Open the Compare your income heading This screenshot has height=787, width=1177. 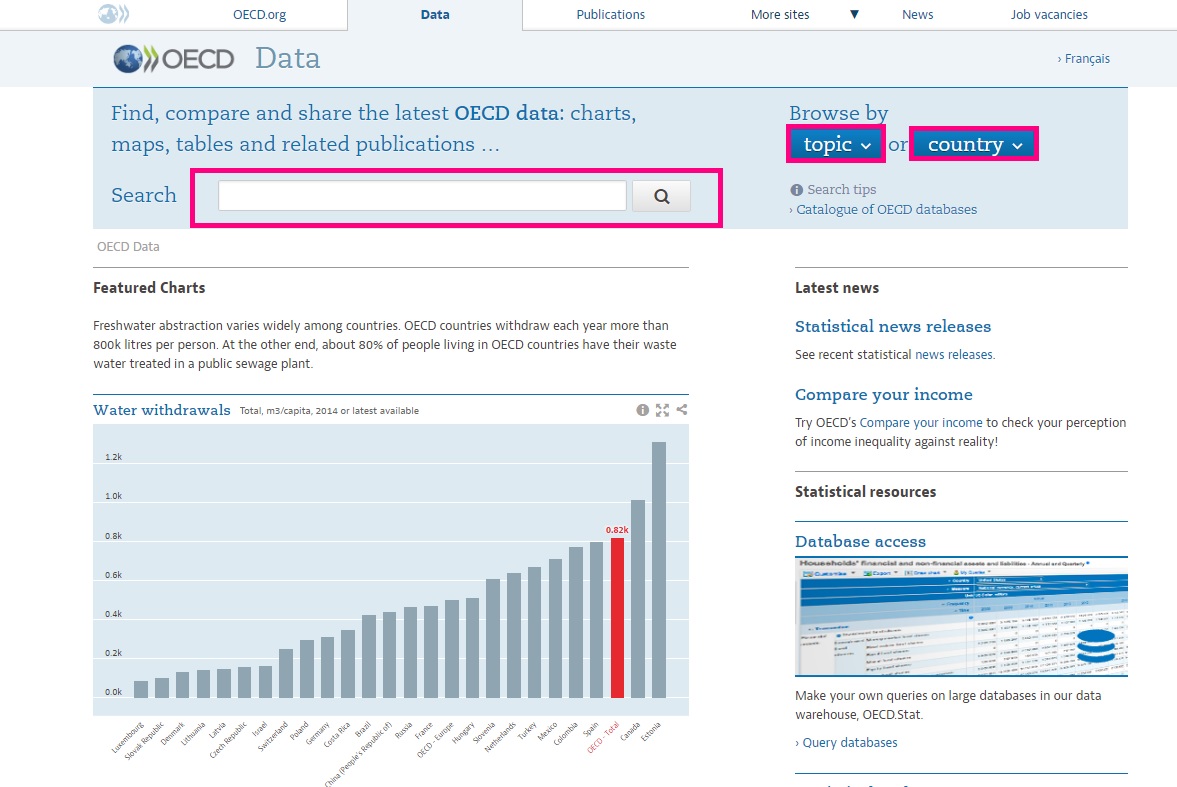[884, 395]
